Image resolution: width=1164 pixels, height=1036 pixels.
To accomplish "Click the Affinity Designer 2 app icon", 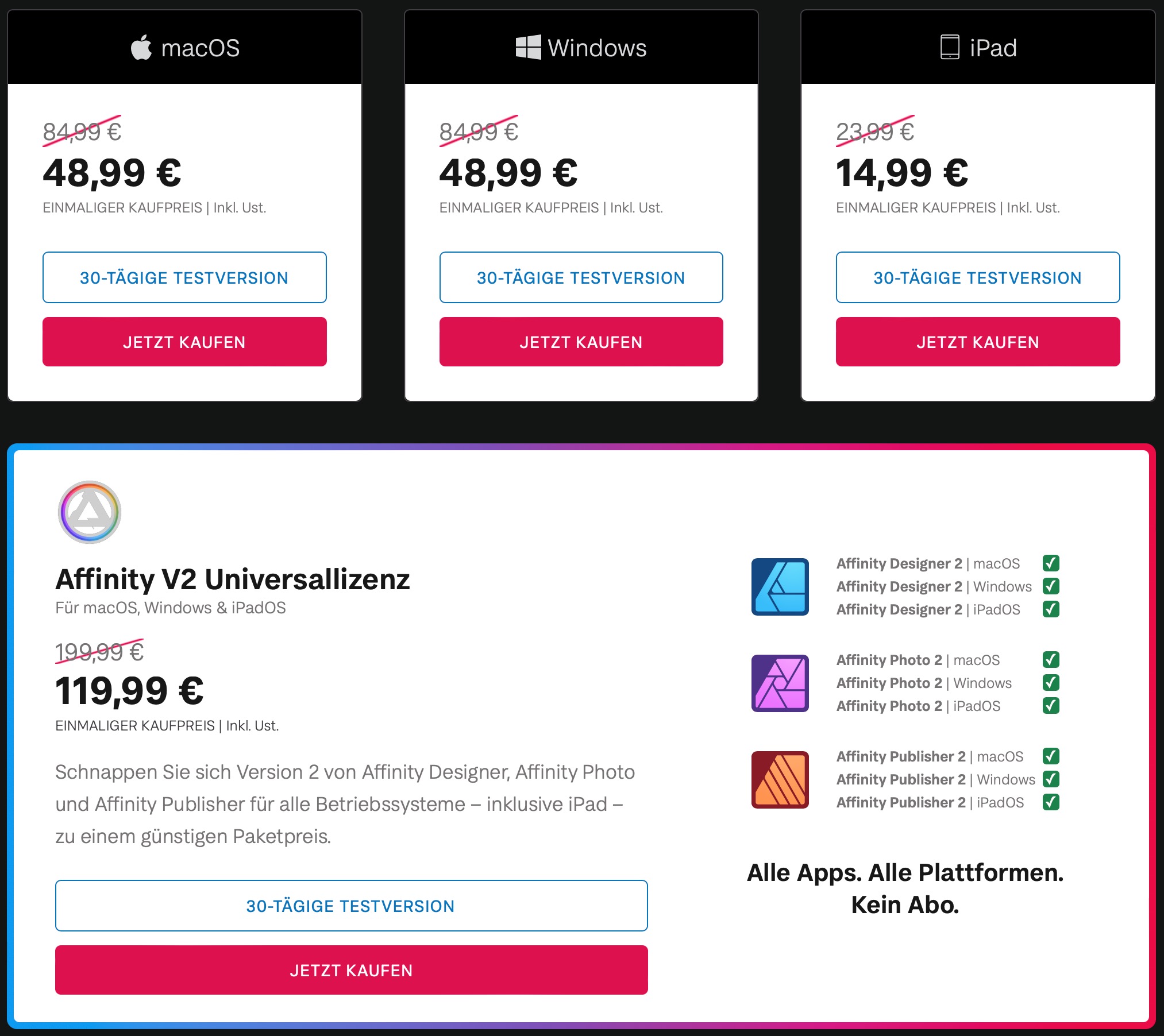I will [x=780, y=586].
